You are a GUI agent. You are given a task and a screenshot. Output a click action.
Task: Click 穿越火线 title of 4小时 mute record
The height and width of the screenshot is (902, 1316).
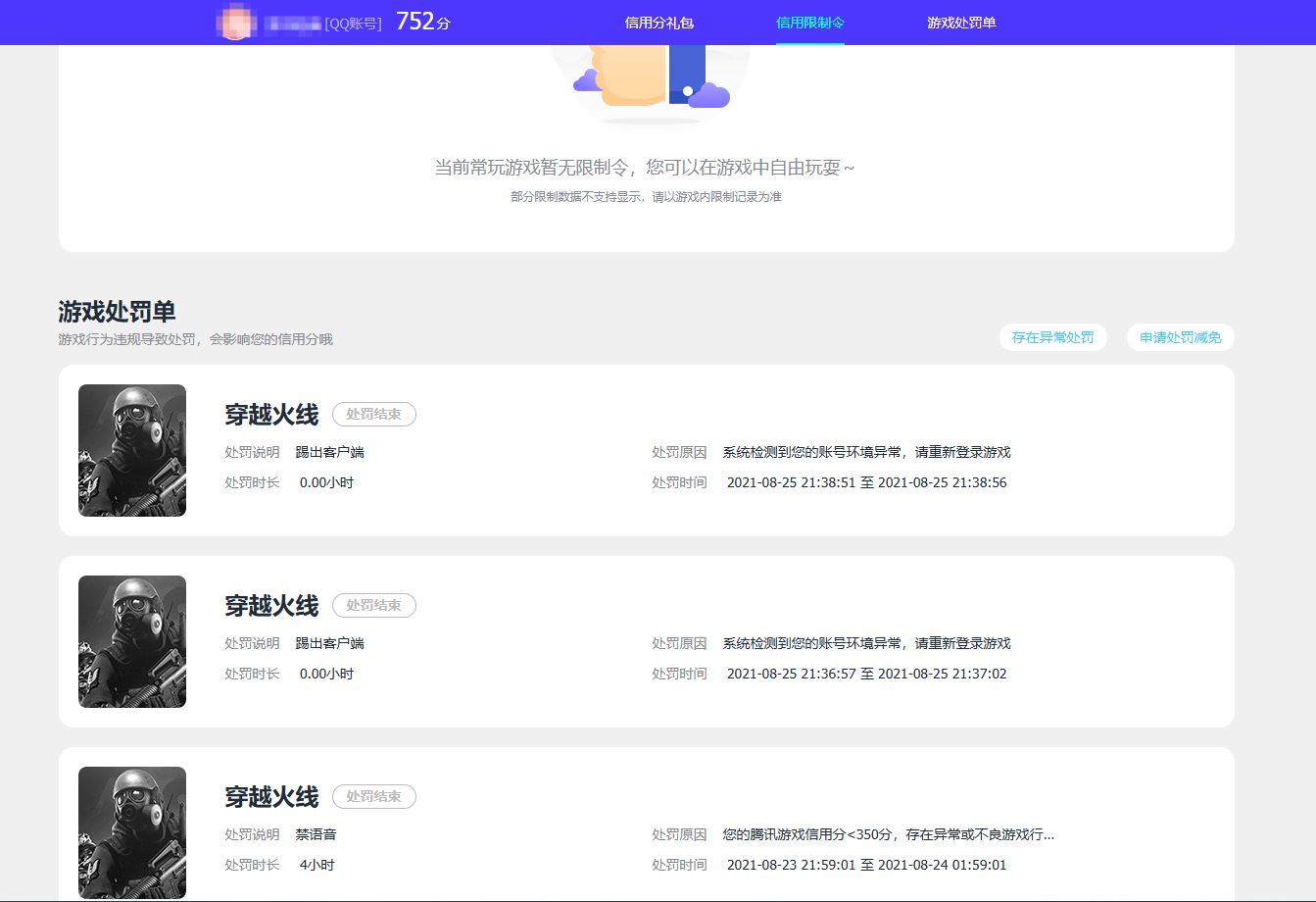click(271, 797)
